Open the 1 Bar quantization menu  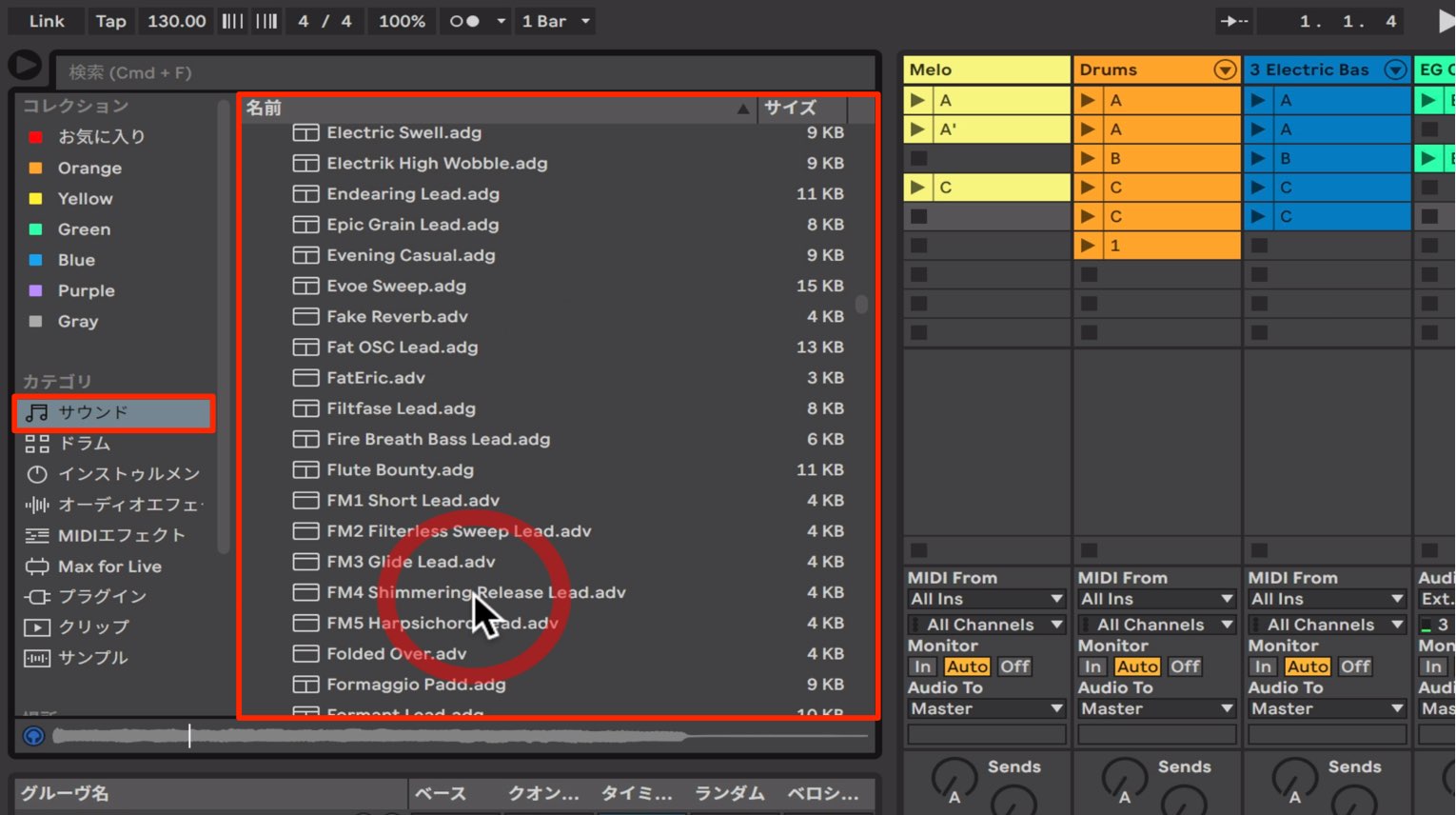click(x=556, y=21)
